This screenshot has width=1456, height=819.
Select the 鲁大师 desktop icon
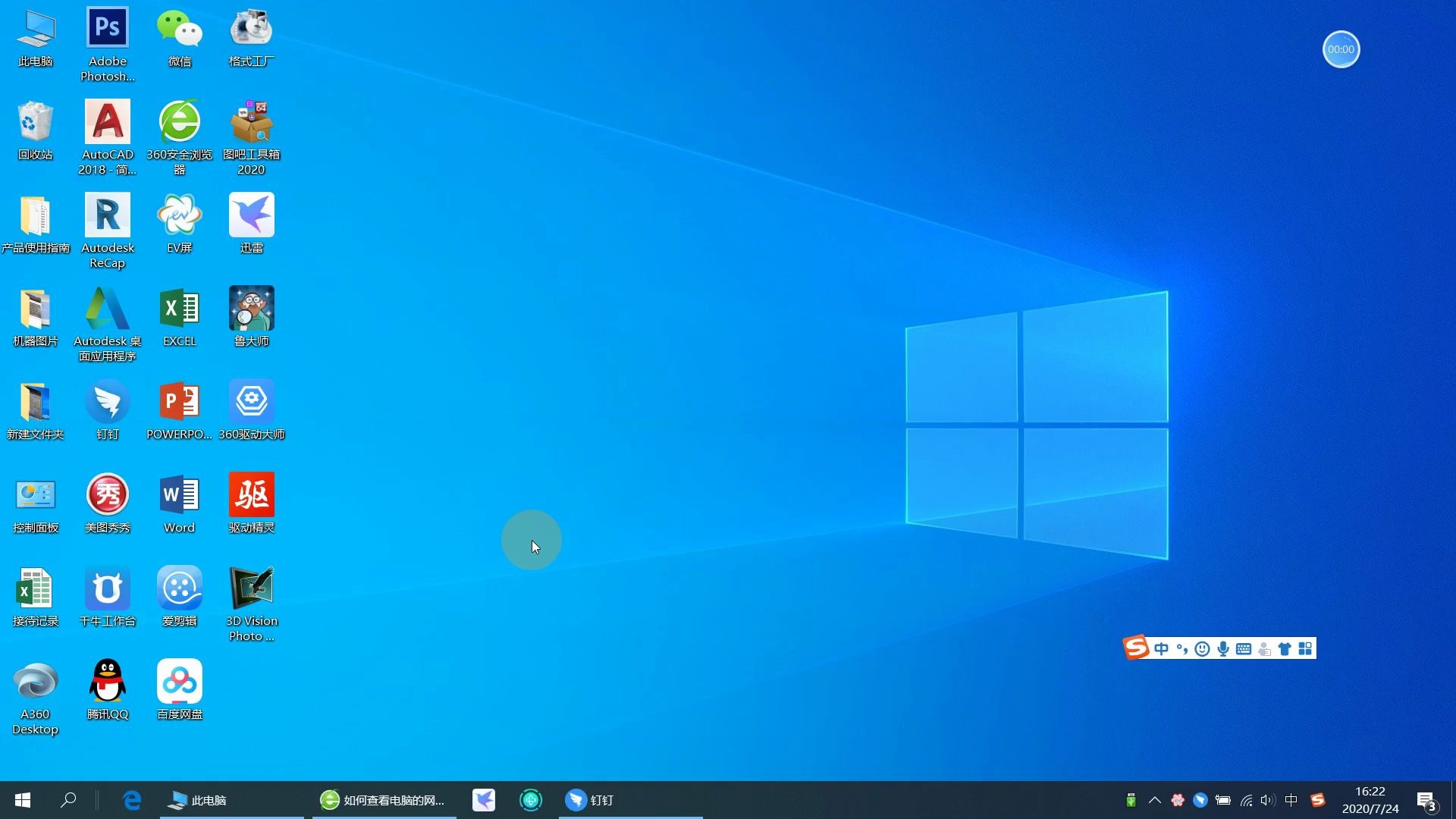point(252,318)
